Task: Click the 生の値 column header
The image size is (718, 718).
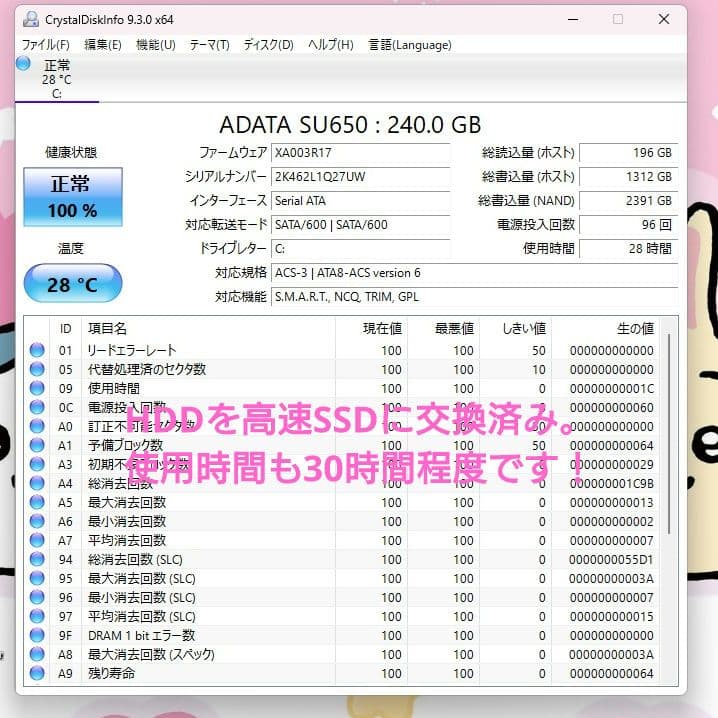Action: point(606,328)
